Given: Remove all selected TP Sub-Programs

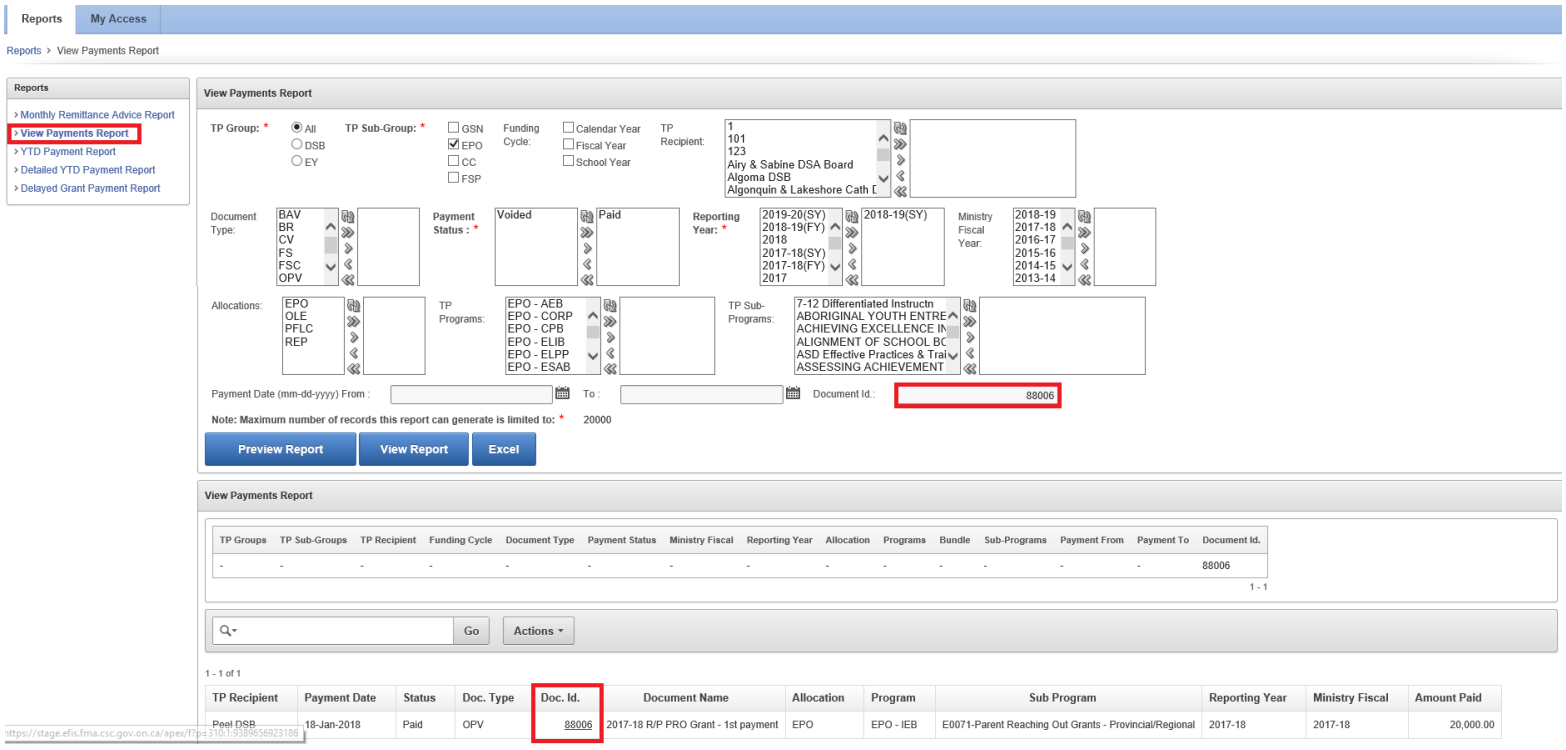Looking at the screenshot, I should click(968, 369).
